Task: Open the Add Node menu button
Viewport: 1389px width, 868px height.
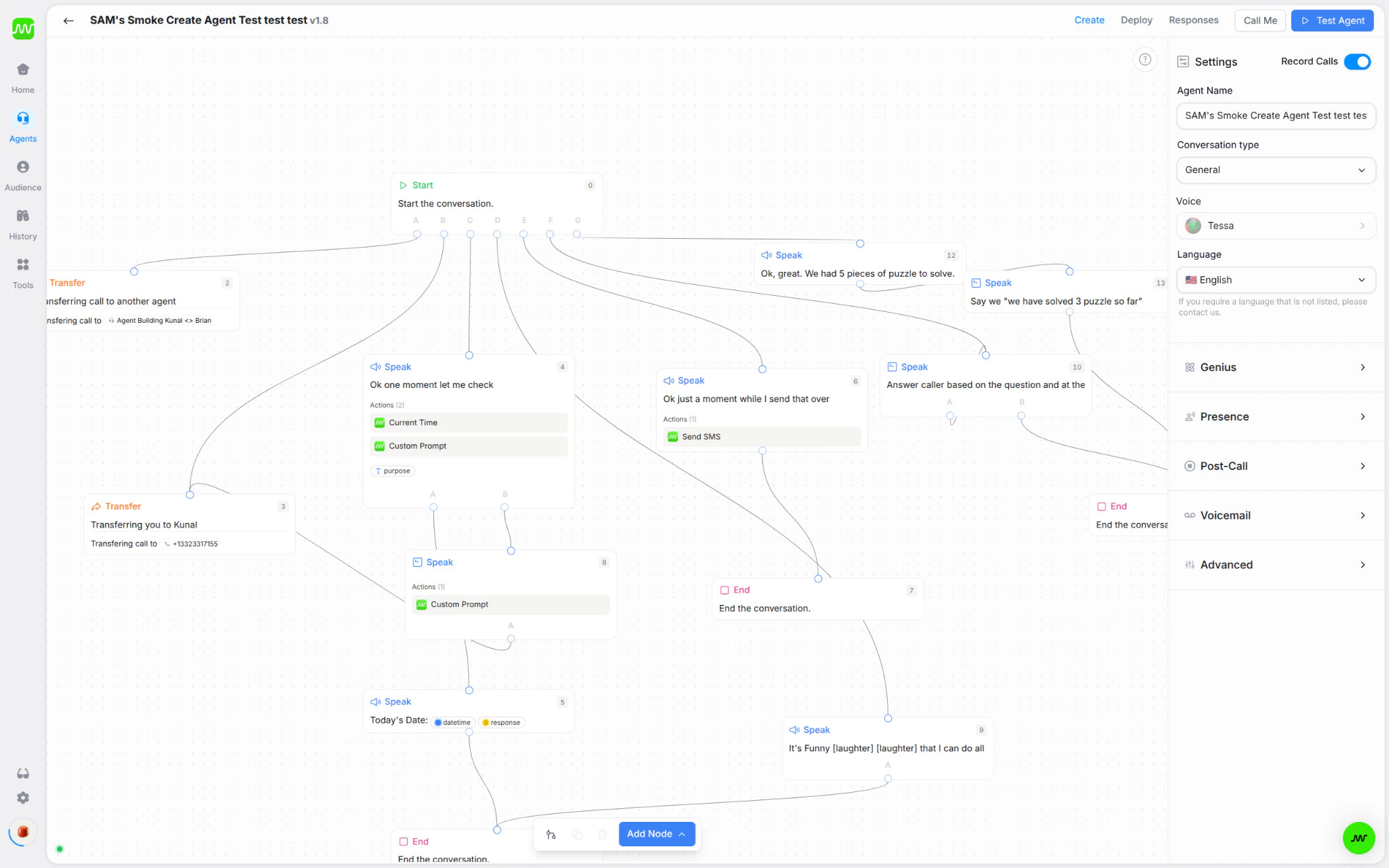Action: 656,834
